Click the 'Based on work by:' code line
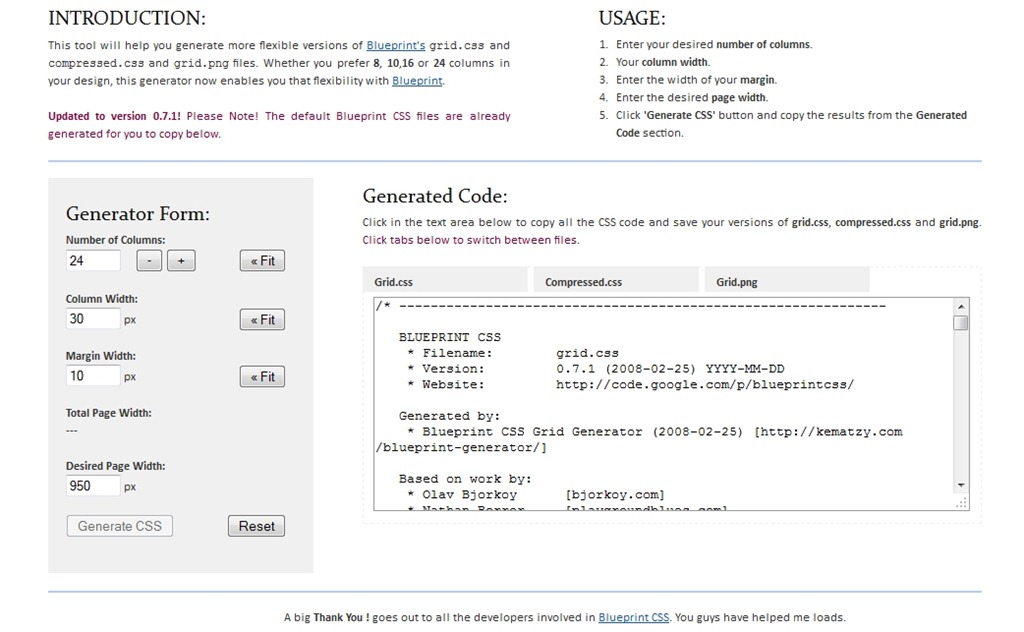 (465, 479)
